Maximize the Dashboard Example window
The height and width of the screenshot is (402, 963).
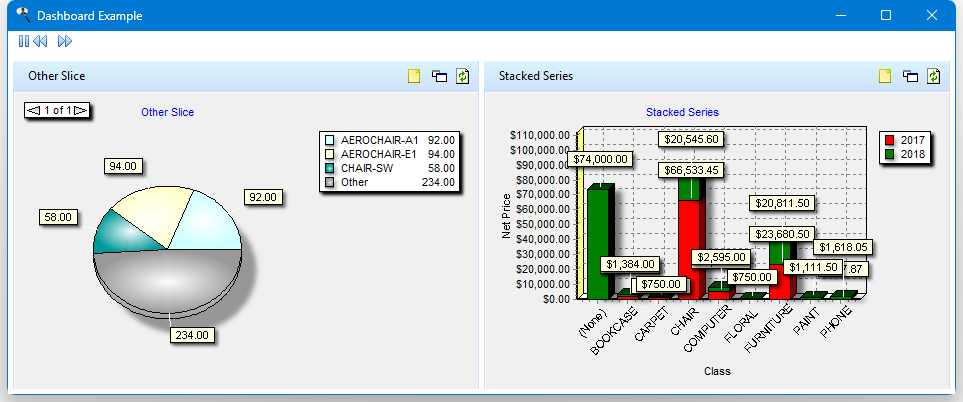click(885, 15)
